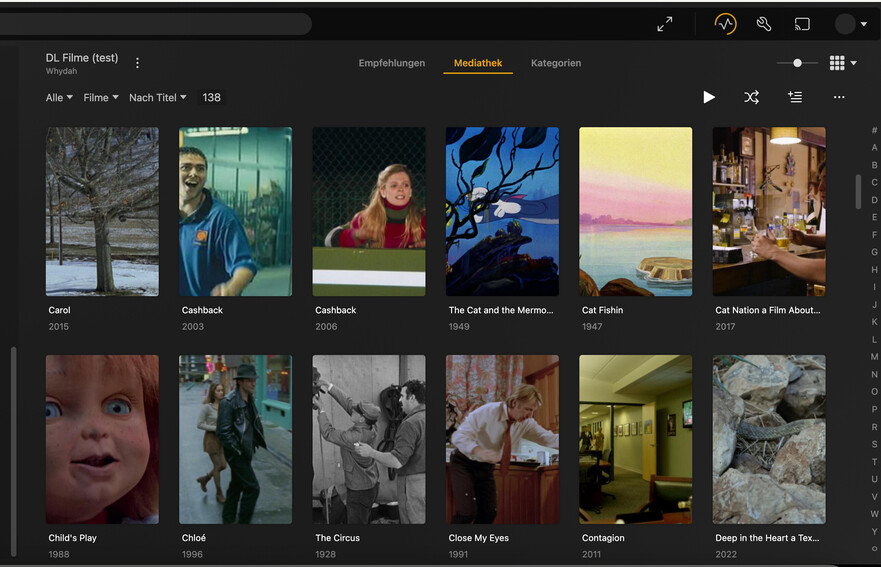Open the three-dot menu beside DL Filme (test)

[137, 63]
